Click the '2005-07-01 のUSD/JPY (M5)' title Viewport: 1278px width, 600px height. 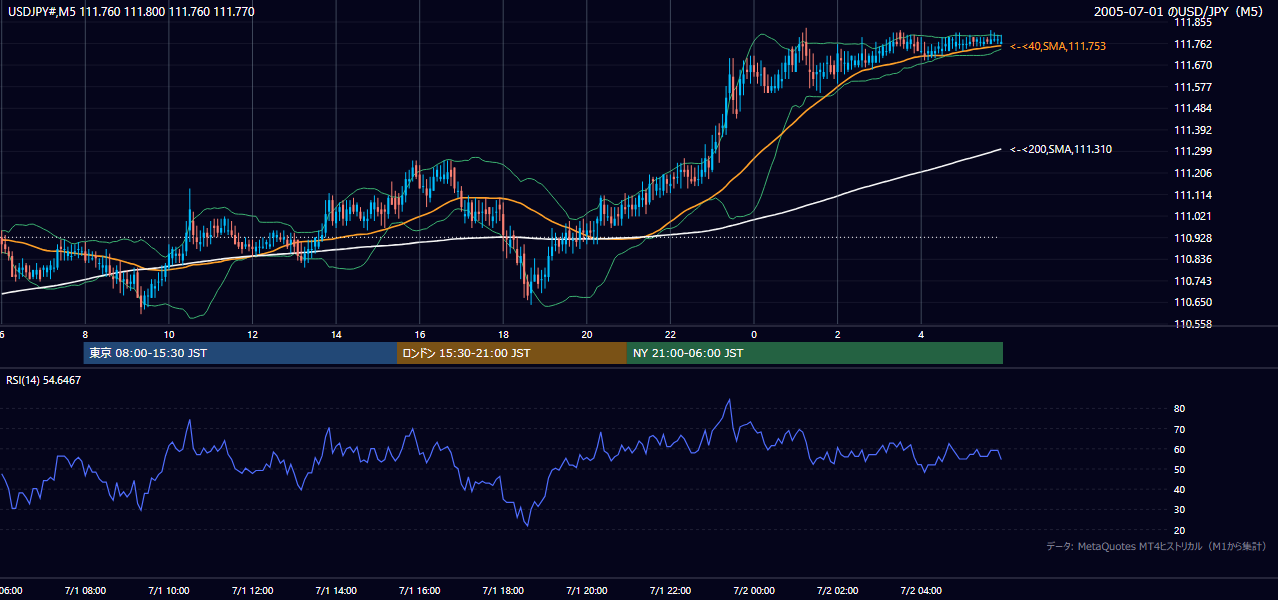[x=1180, y=12]
